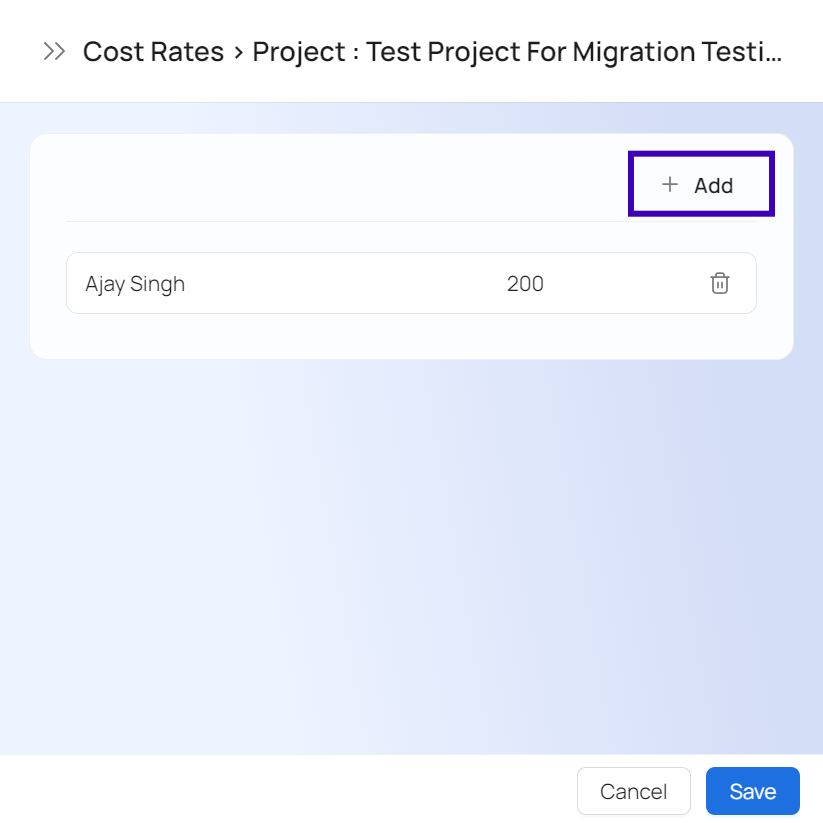Screen dimensions: 823x823
Task: Click the word 'Project' in the title
Action: (x=296, y=52)
